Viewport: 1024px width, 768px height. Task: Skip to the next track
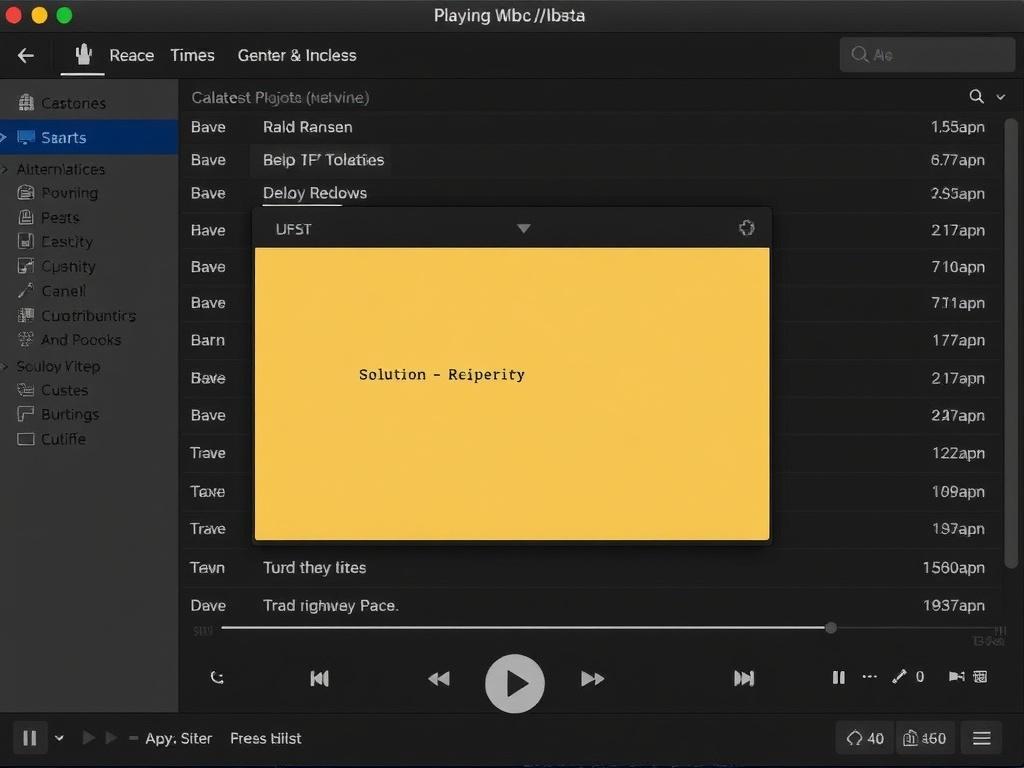tap(744, 679)
